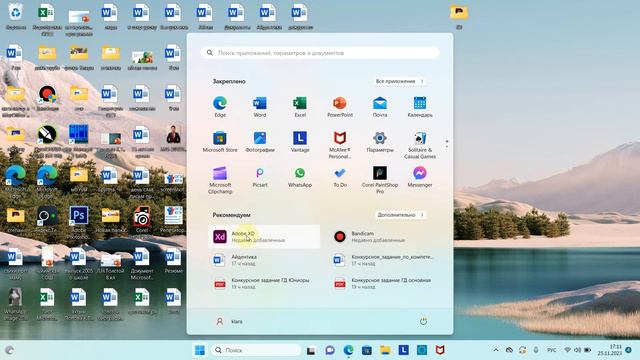The image size is (640, 360).
Task: Launch Word from pinned apps
Action: point(260,107)
